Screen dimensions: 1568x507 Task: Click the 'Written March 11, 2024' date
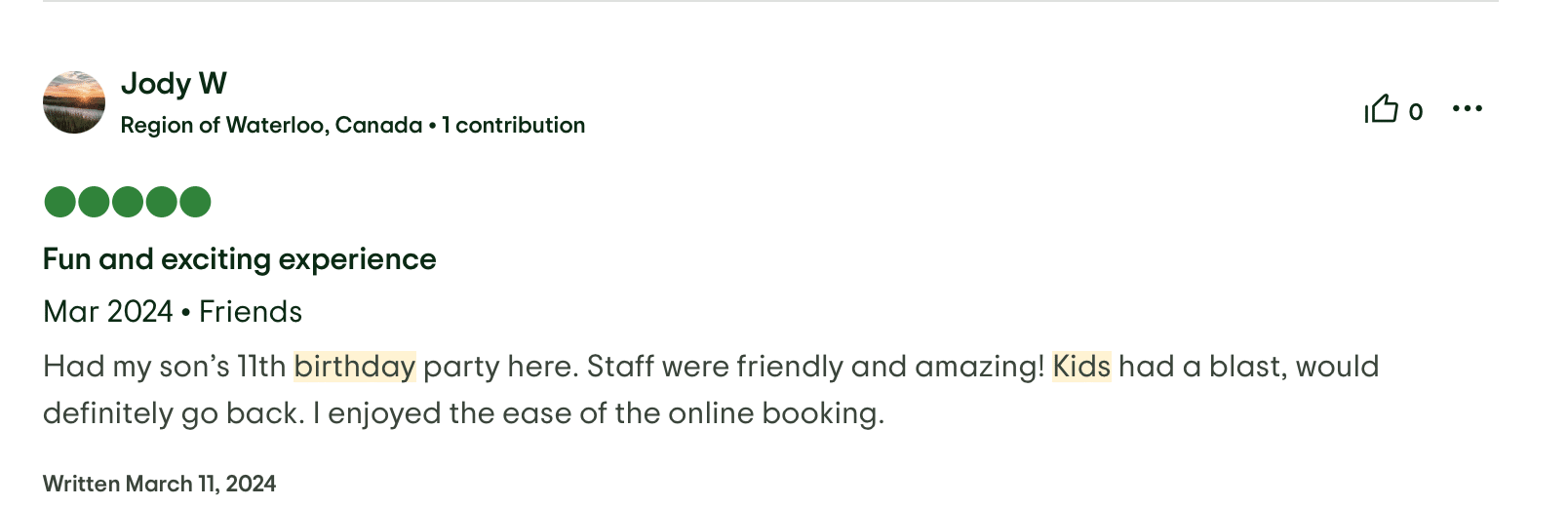[159, 484]
